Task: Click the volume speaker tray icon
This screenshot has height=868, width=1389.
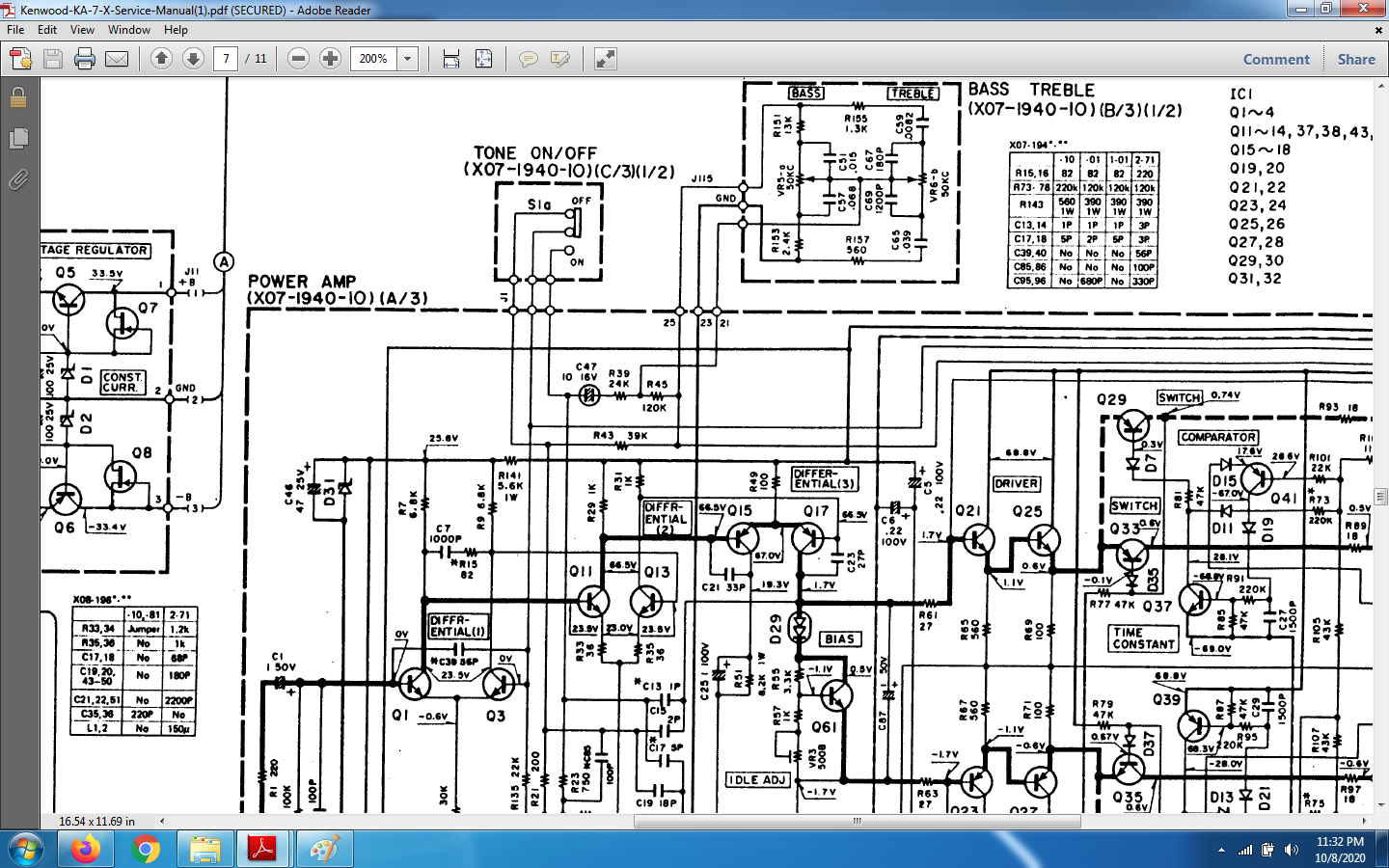Action: 1292,850
